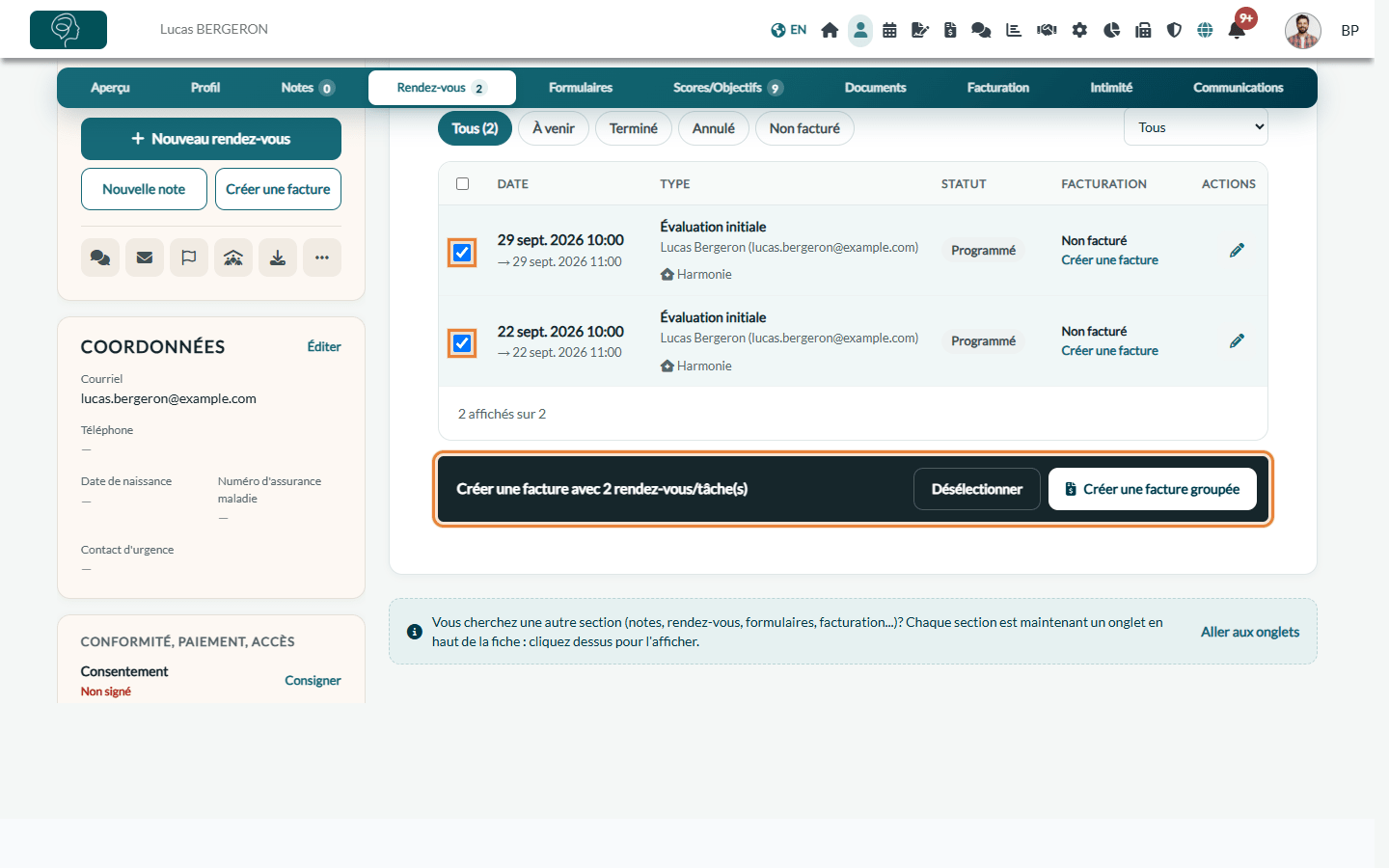Switch language with the EN selector
Image resolution: width=1389 pixels, height=868 pixels.
tap(789, 30)
